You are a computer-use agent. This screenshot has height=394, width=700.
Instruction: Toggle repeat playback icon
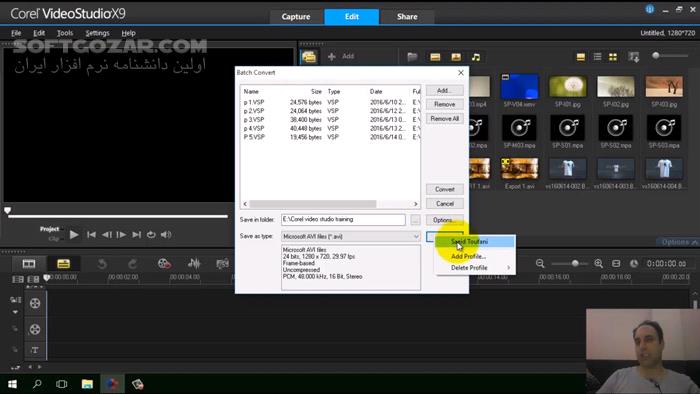click(x=151, y=234)
